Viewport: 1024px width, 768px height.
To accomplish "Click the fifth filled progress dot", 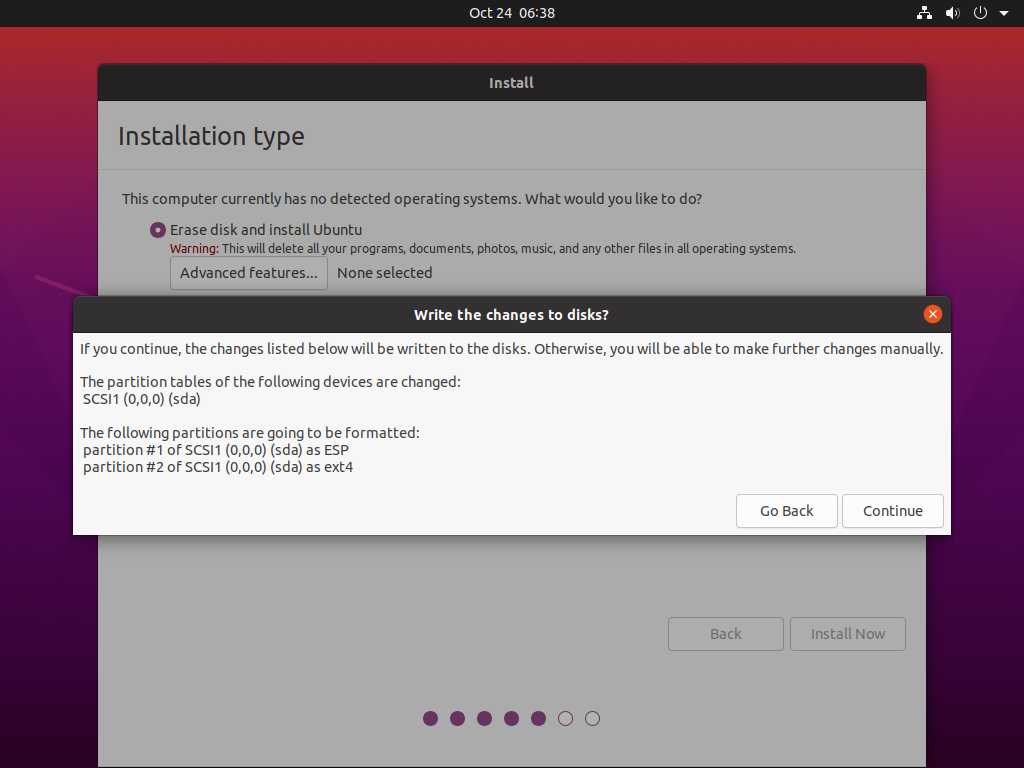I will coord(538,718).
